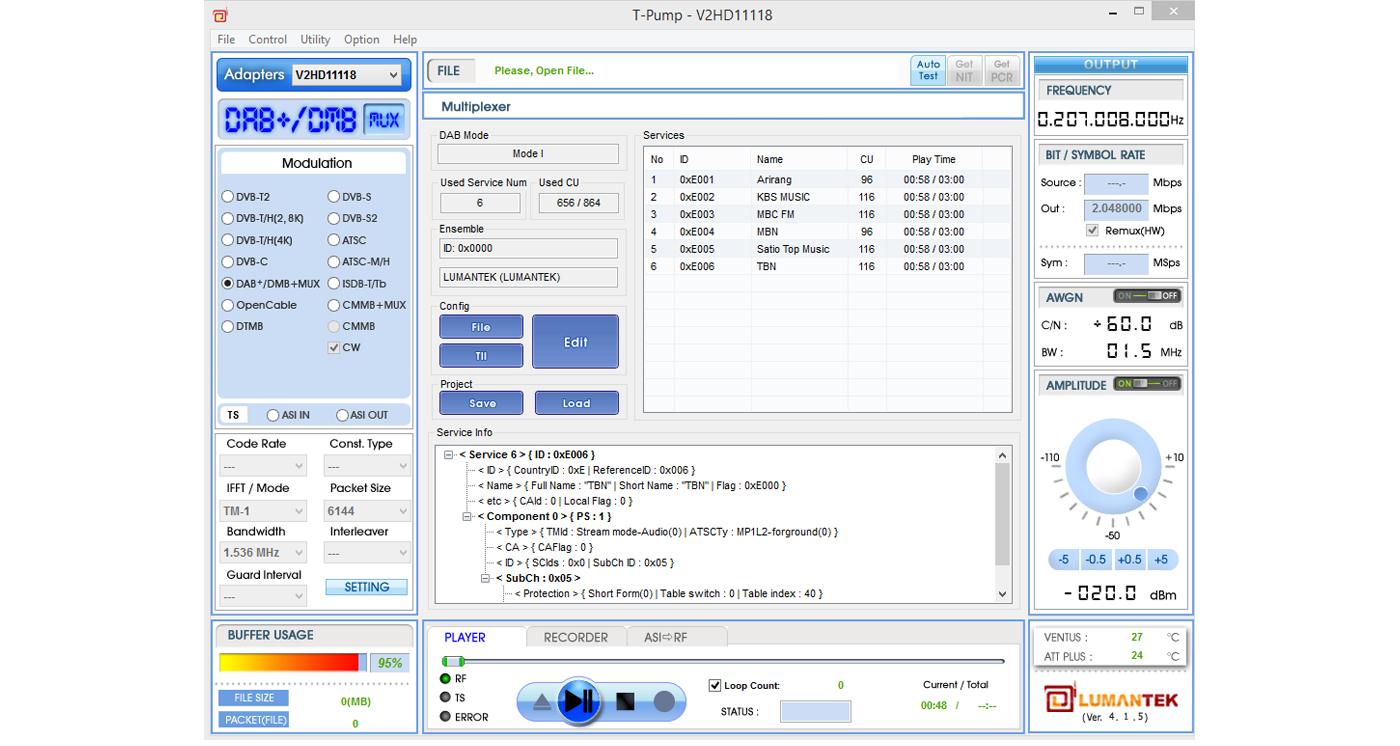The width and height of the screenshot is (1400, 746).
Task: Select DVB-S modulation
Action: click(334, 197)
